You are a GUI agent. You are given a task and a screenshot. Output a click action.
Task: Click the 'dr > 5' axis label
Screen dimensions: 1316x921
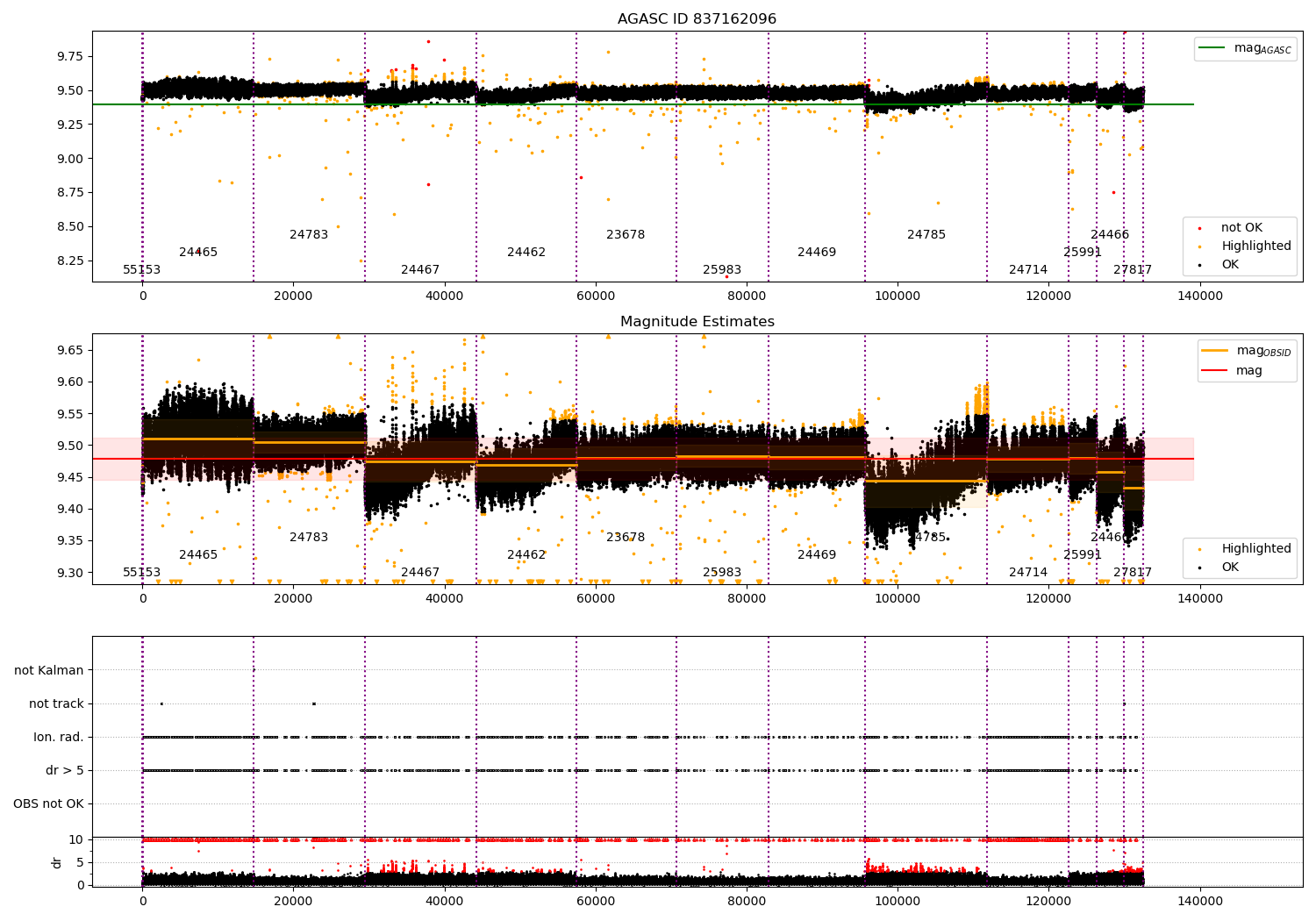[65, 771]
